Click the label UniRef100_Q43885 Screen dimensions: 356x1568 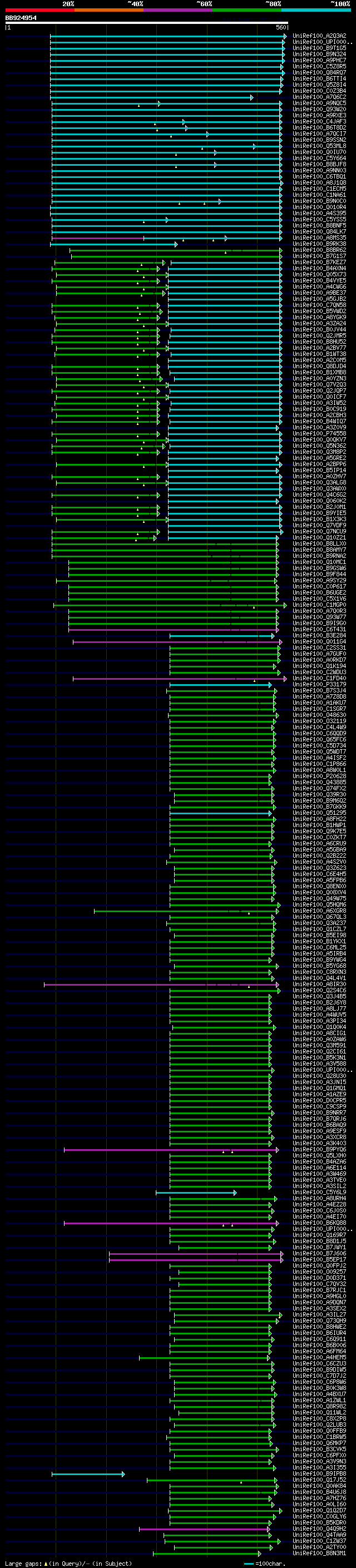click(319, 782)
